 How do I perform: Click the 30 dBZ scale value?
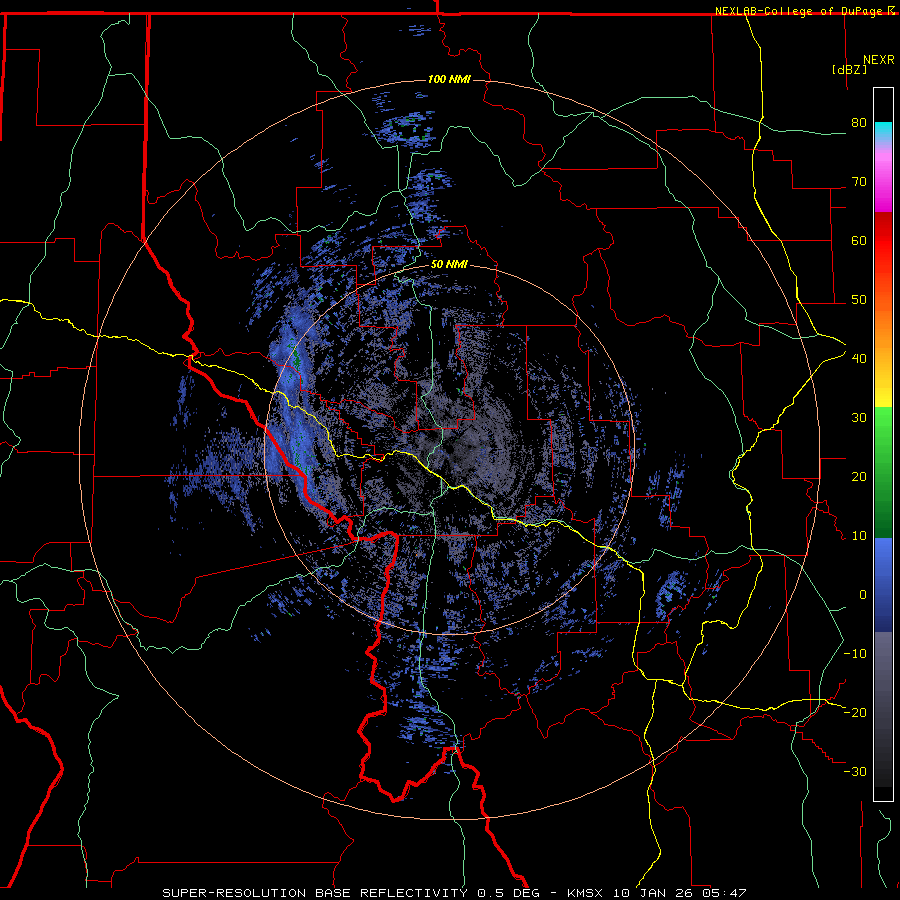859,418
